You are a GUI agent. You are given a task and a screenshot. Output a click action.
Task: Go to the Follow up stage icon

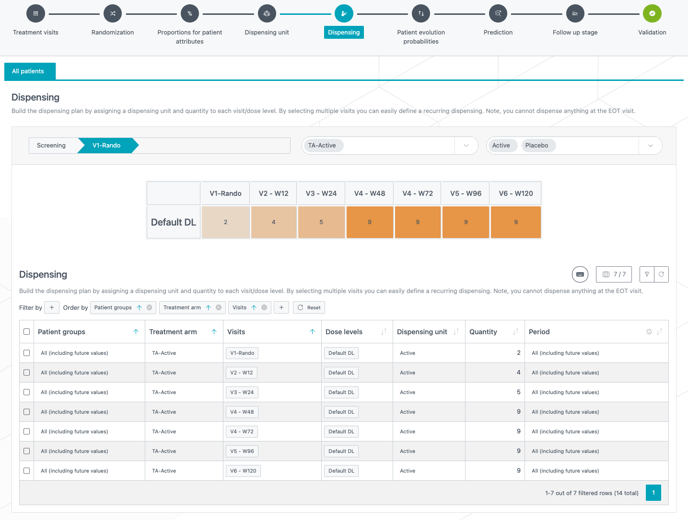pos(575,14)
